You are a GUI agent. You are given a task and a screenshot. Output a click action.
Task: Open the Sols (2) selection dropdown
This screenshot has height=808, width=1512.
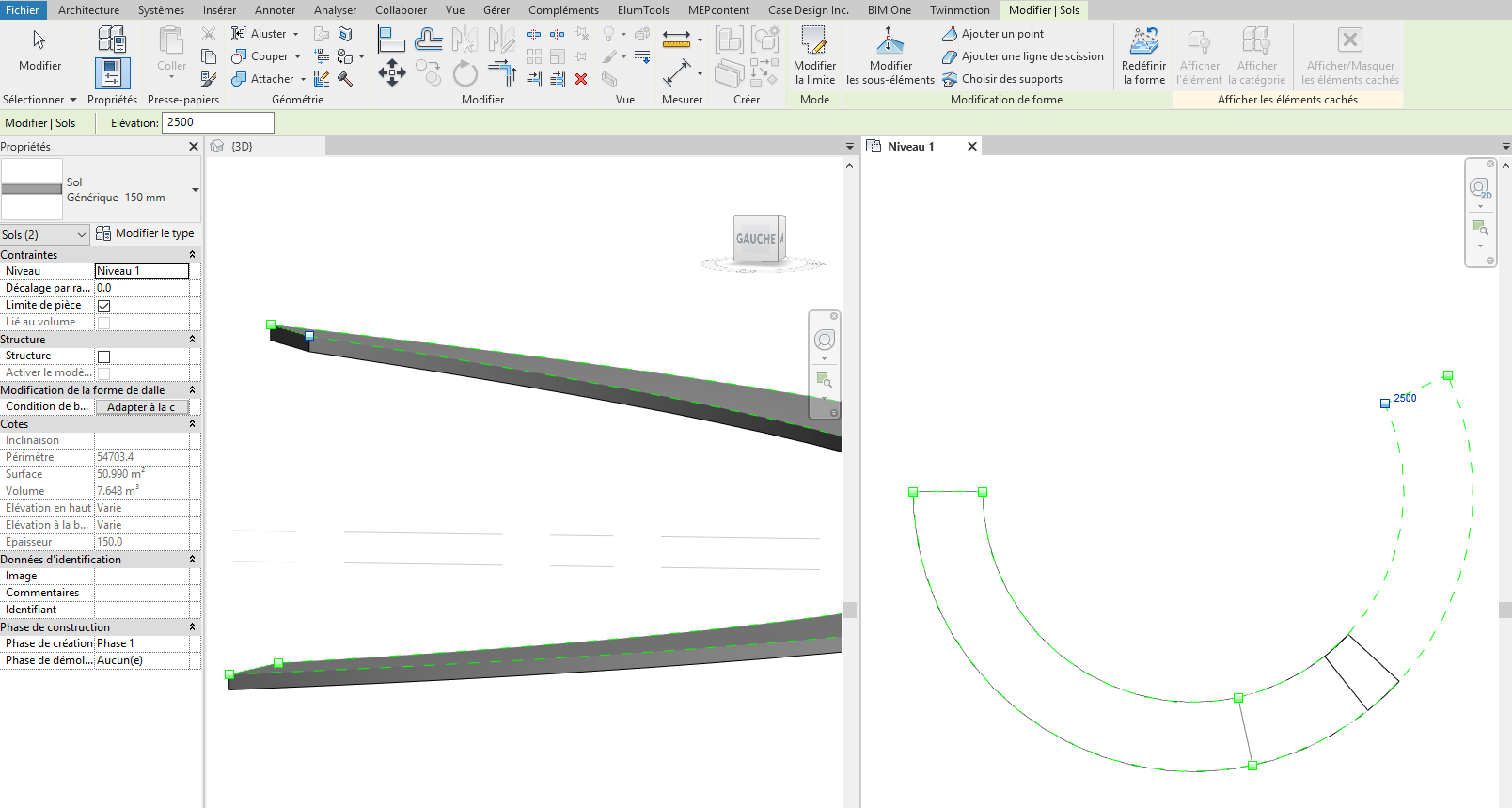point(45,234)
